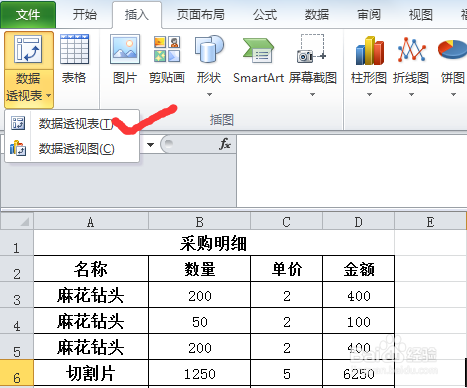467x388 pixels.
Task: Click the fx insert function button
Action: (x=225, y=144)
